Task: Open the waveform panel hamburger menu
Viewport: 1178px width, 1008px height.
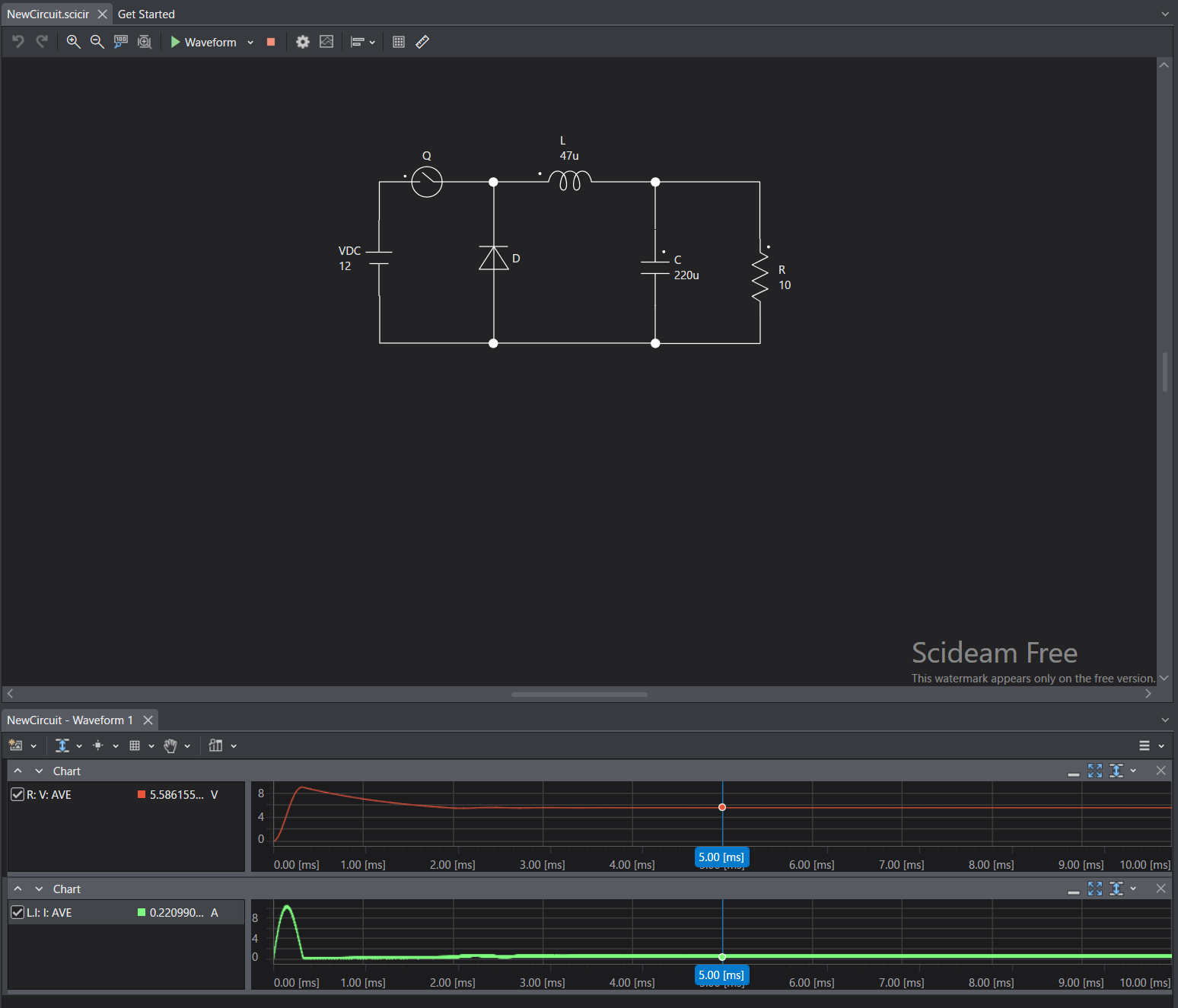Action: tap(1145, 746)
